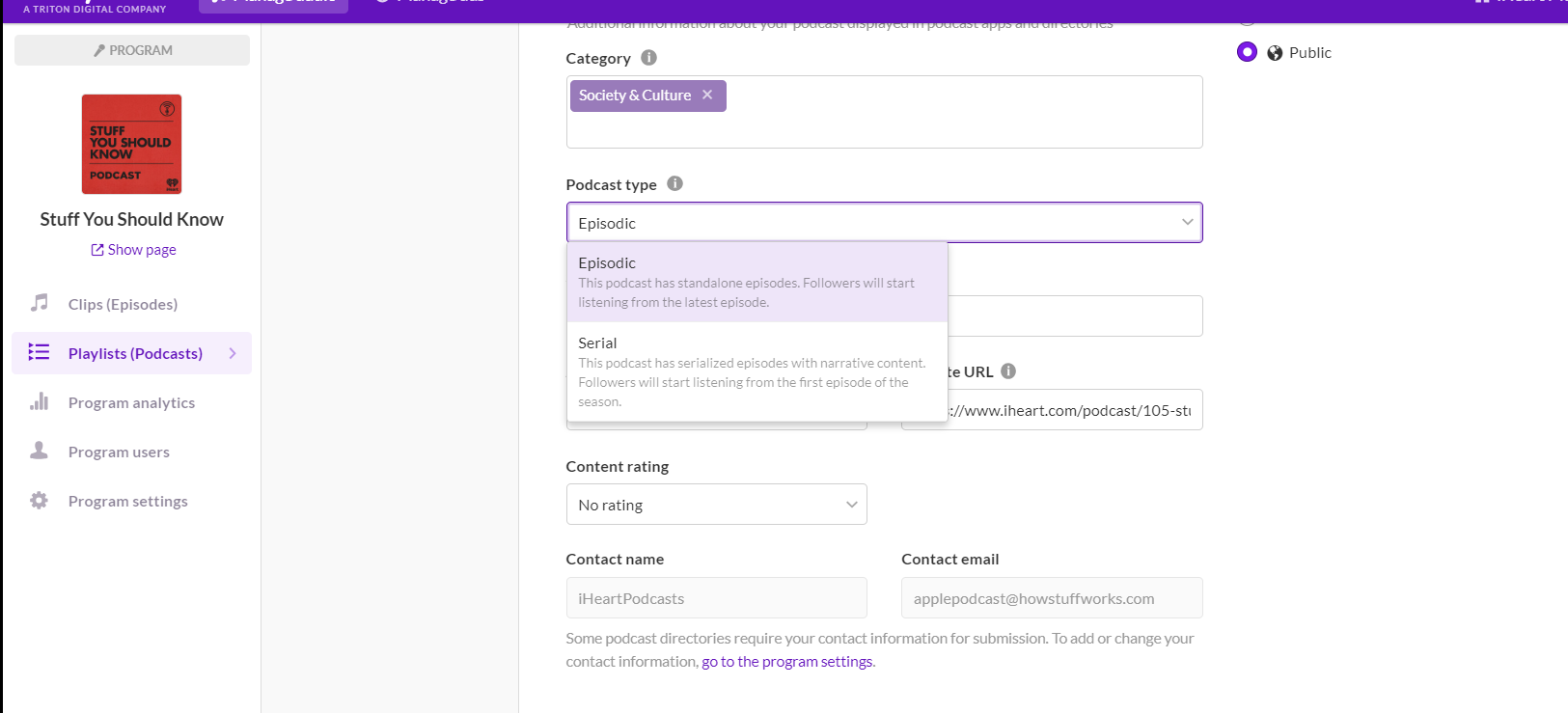Click the Program analytics bar chart icon

pos(39,401)
